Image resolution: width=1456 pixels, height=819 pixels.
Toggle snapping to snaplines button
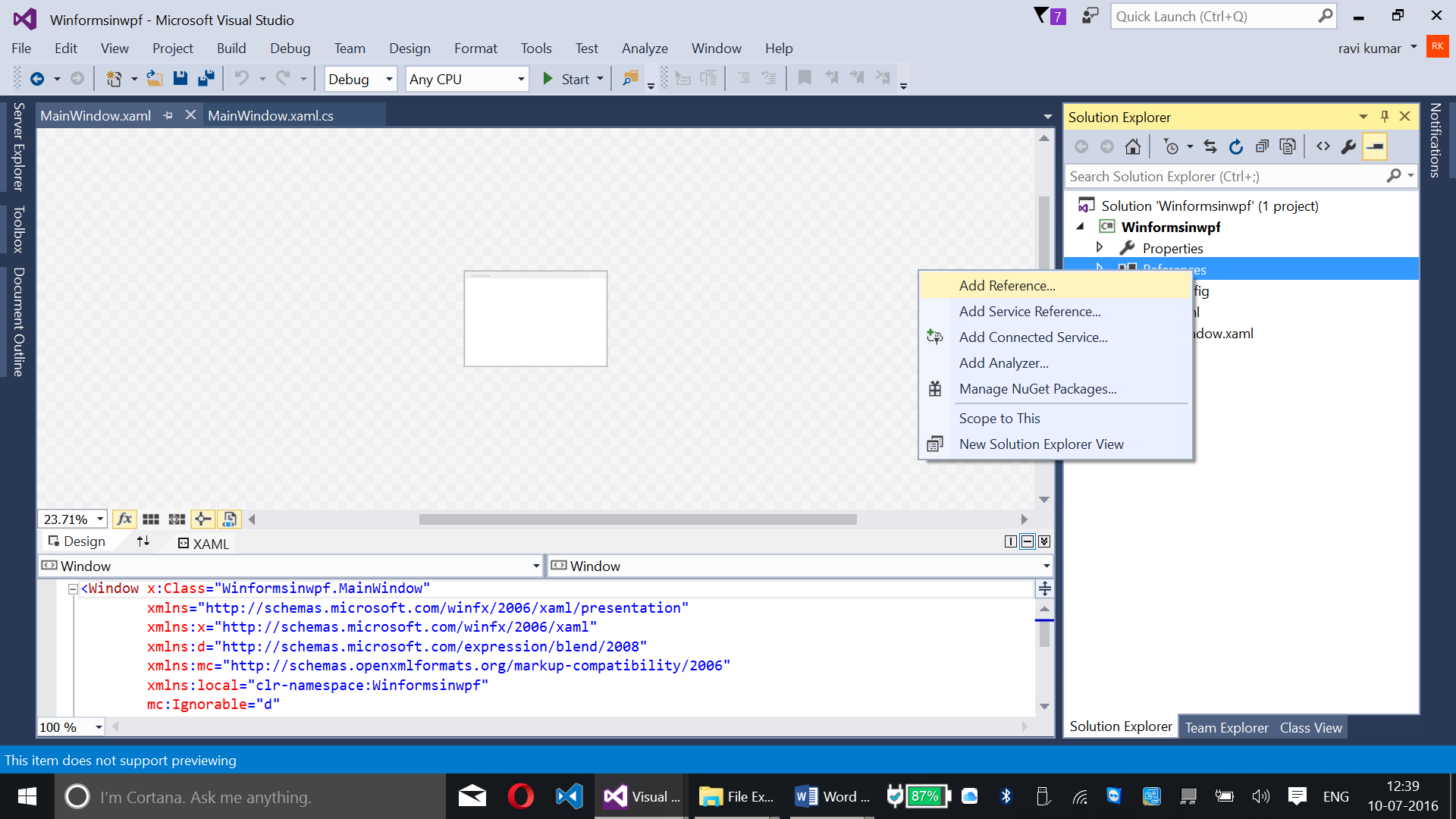coord(202,519)
